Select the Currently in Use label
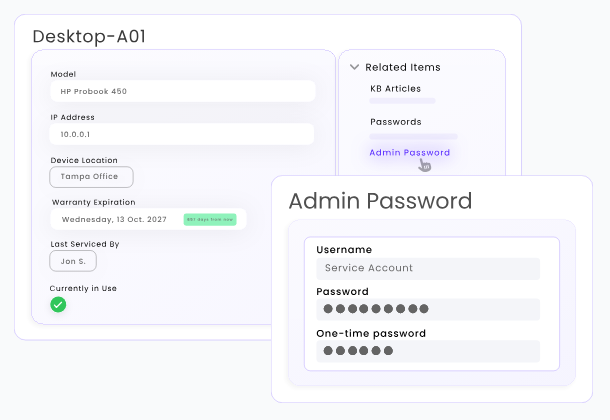This screenshot has width=610, height=420. pyautogui.click(x=83, y=289)
